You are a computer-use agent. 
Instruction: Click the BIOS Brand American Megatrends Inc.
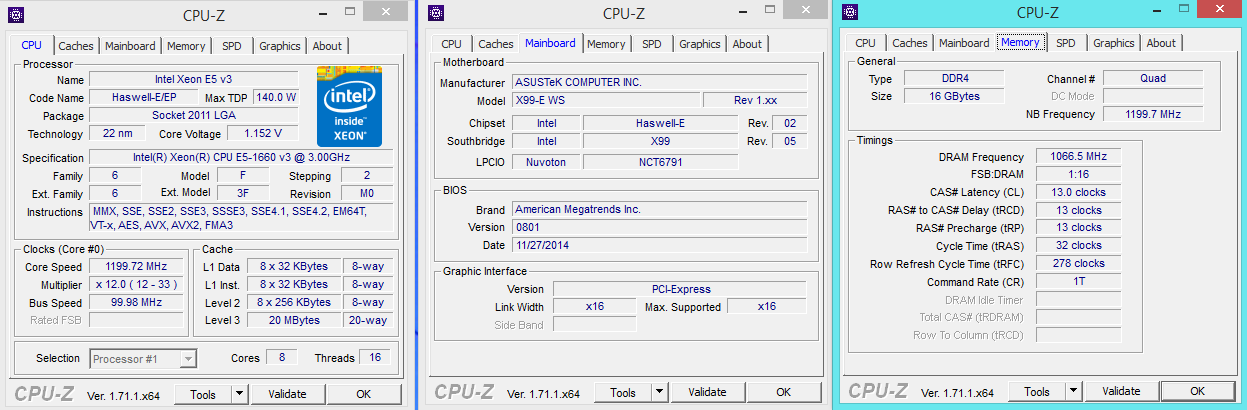click(659, 210)
